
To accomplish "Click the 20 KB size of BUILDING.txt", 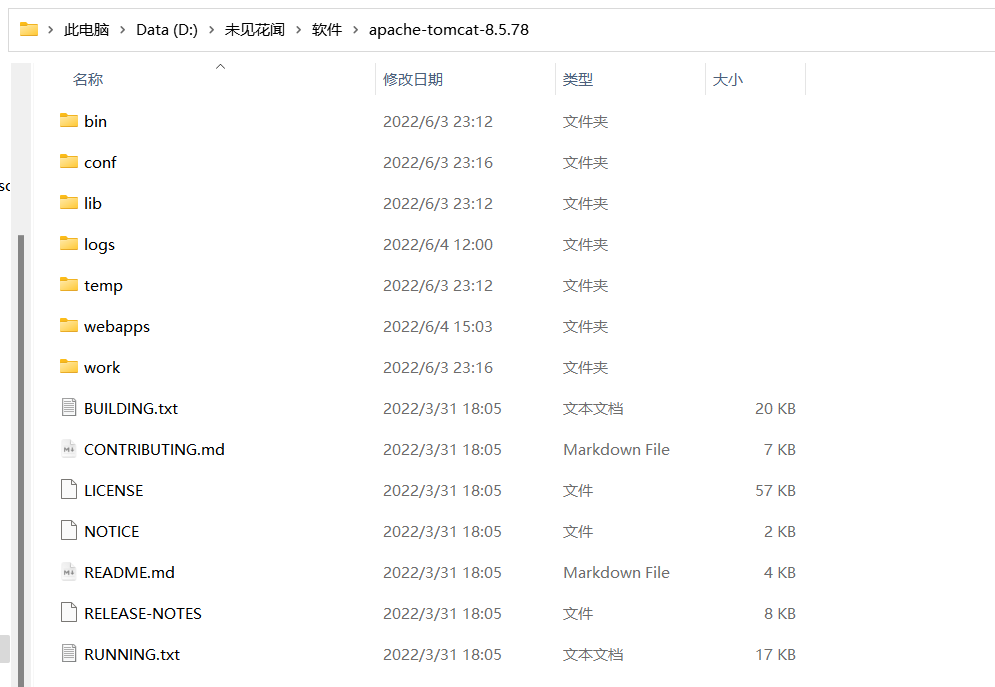I will coord(775,408).
